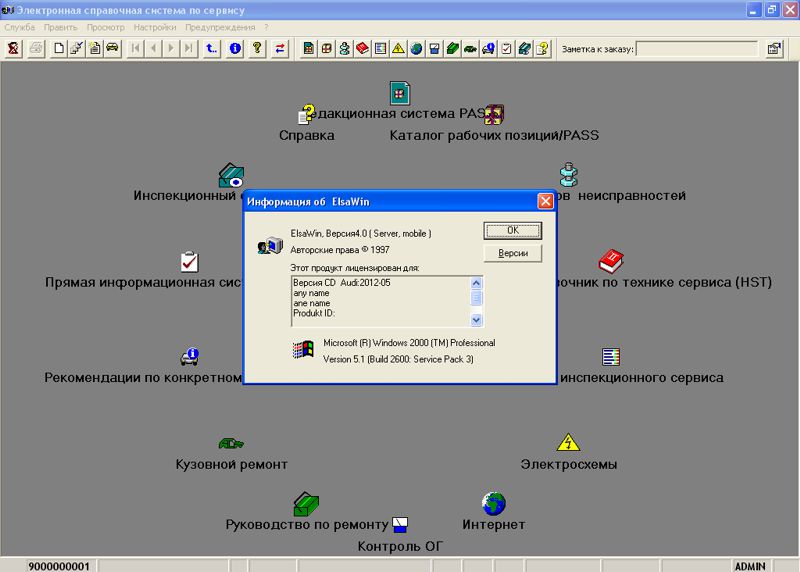Click the Версии button in the dialog
Screen dimensions: 800x572
(x=513, y=253)
